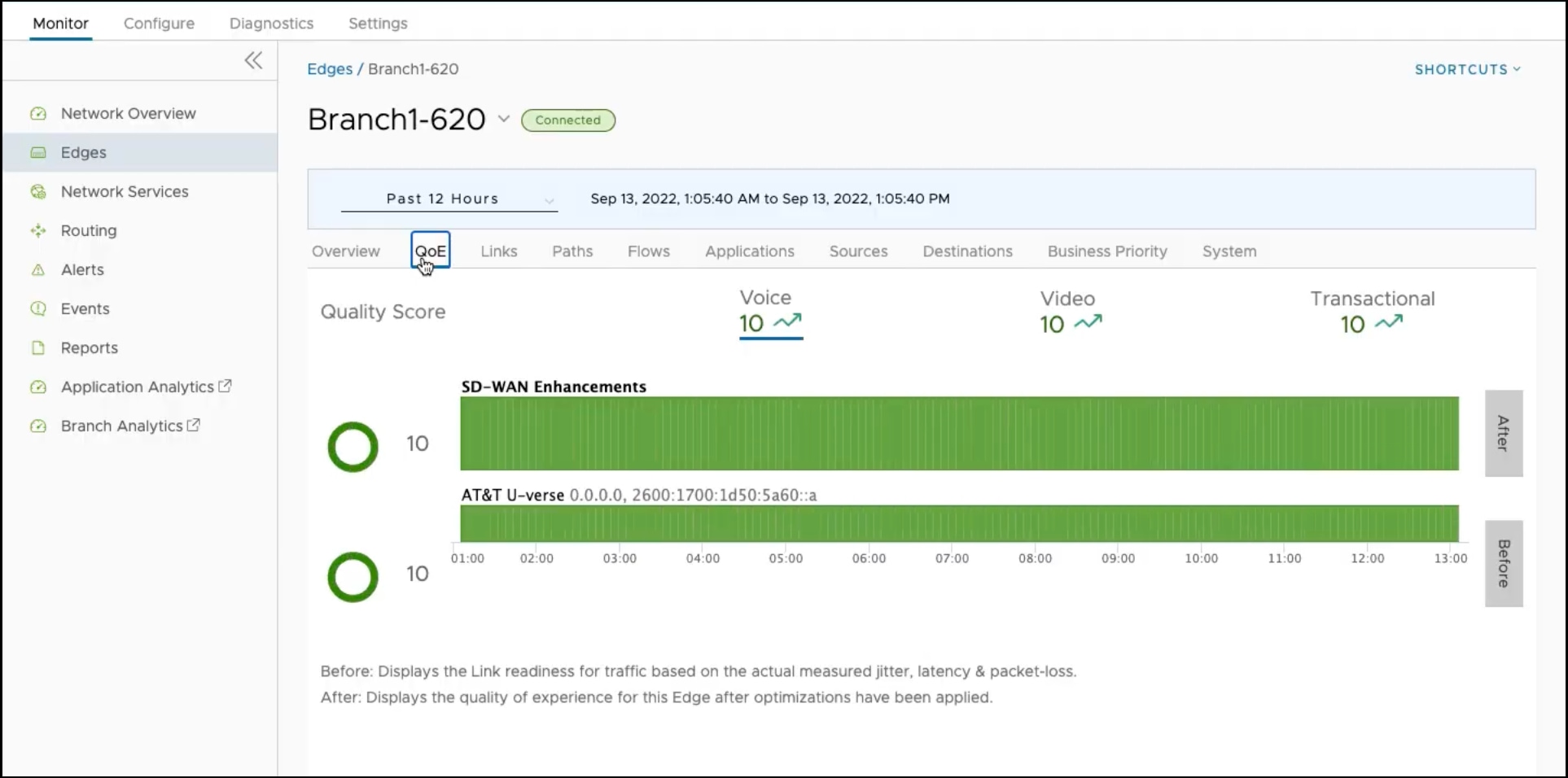This screenshot has width=1568, height=778.
Task: Click the Edges sidebar icon
Action: (x=38, y=152)
